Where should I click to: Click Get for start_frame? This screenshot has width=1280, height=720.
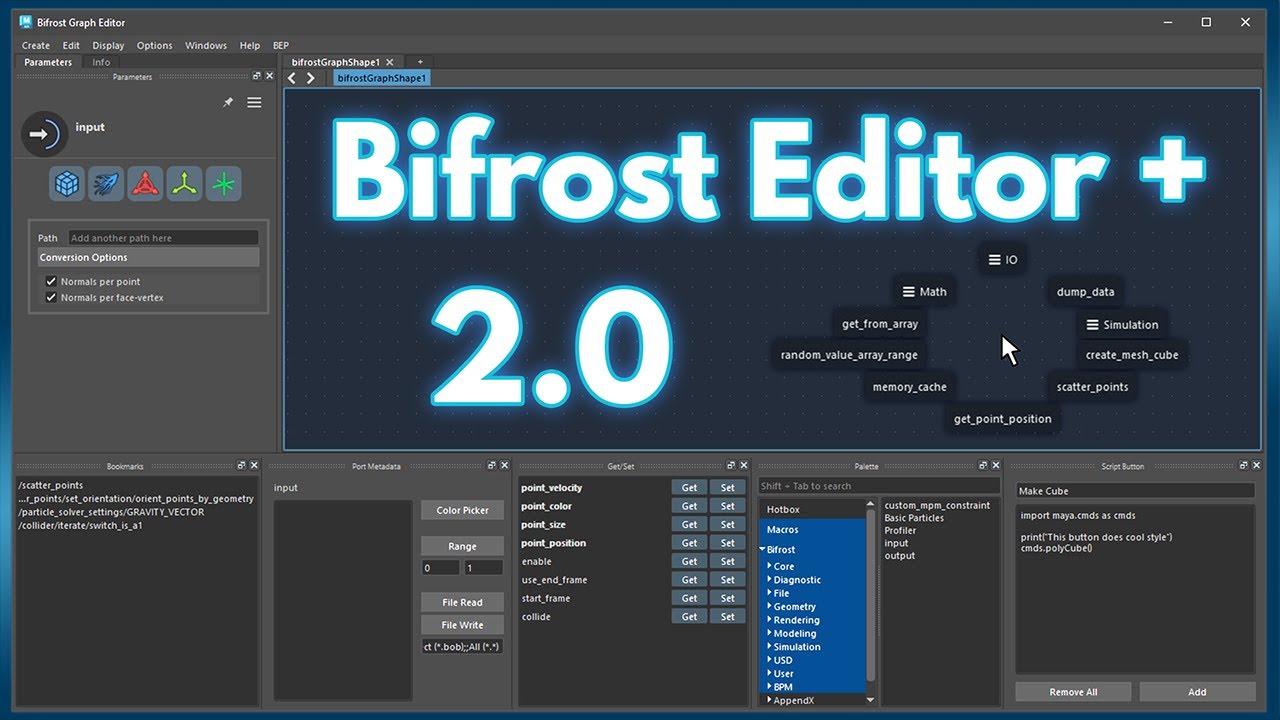point(689,598)
